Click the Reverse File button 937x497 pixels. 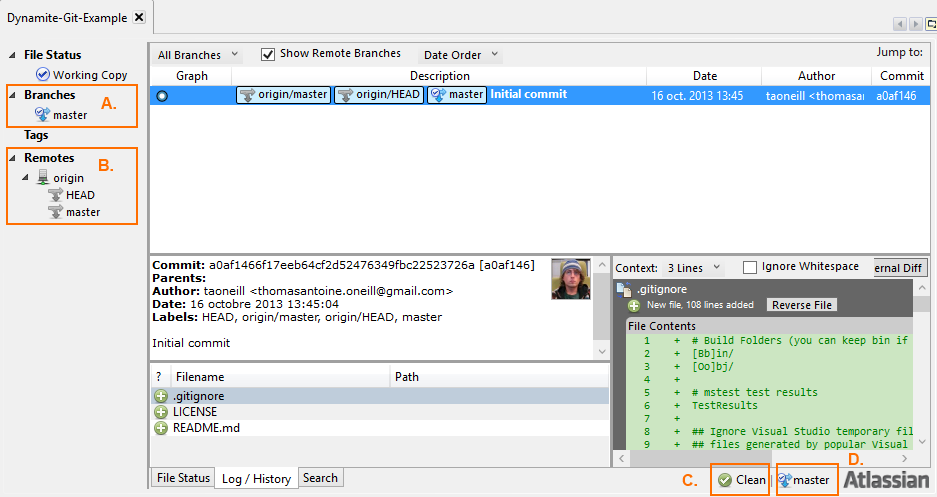pos(802,305)
